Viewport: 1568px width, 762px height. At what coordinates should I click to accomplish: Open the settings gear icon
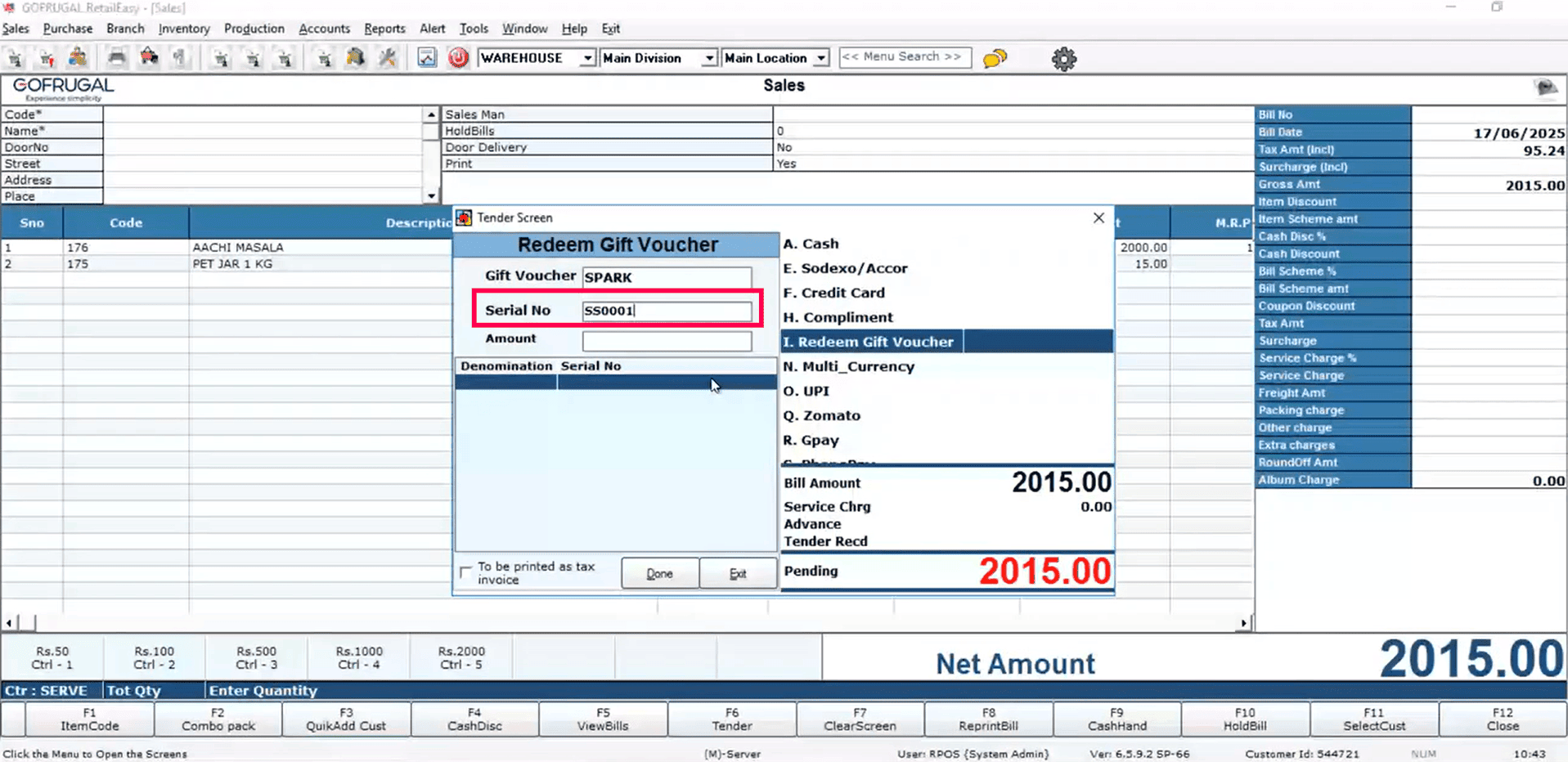pos(1063,58)
